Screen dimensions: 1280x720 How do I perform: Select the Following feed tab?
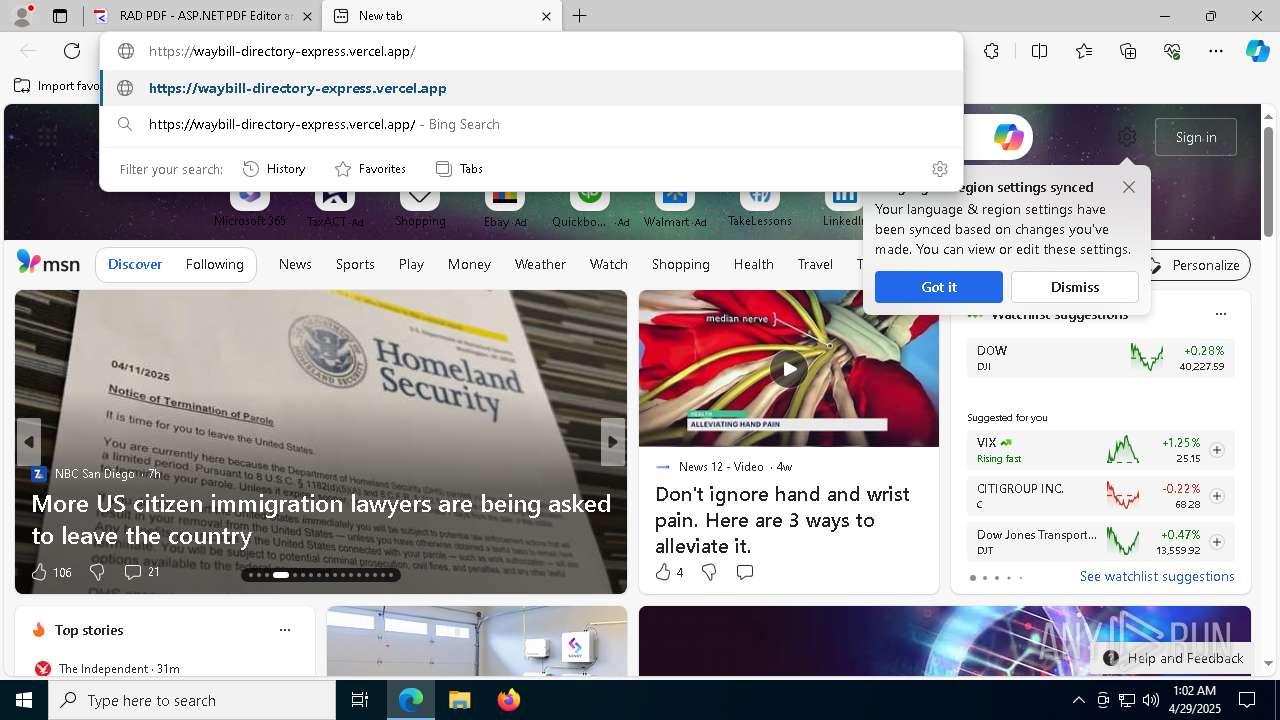[x=214, y=264]
